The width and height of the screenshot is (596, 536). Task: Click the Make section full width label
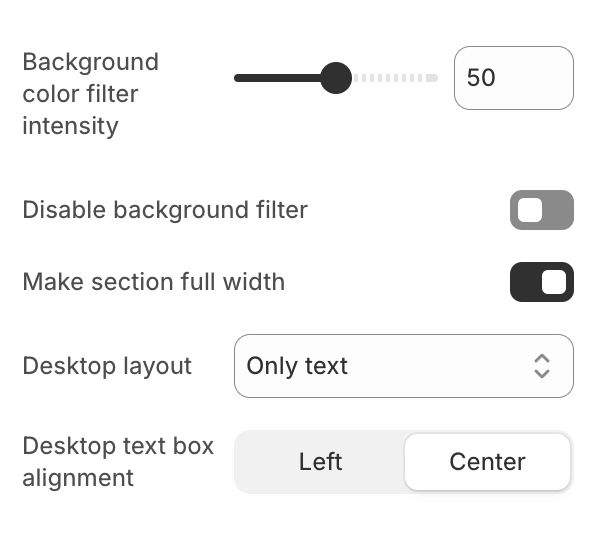click(154, 282)
